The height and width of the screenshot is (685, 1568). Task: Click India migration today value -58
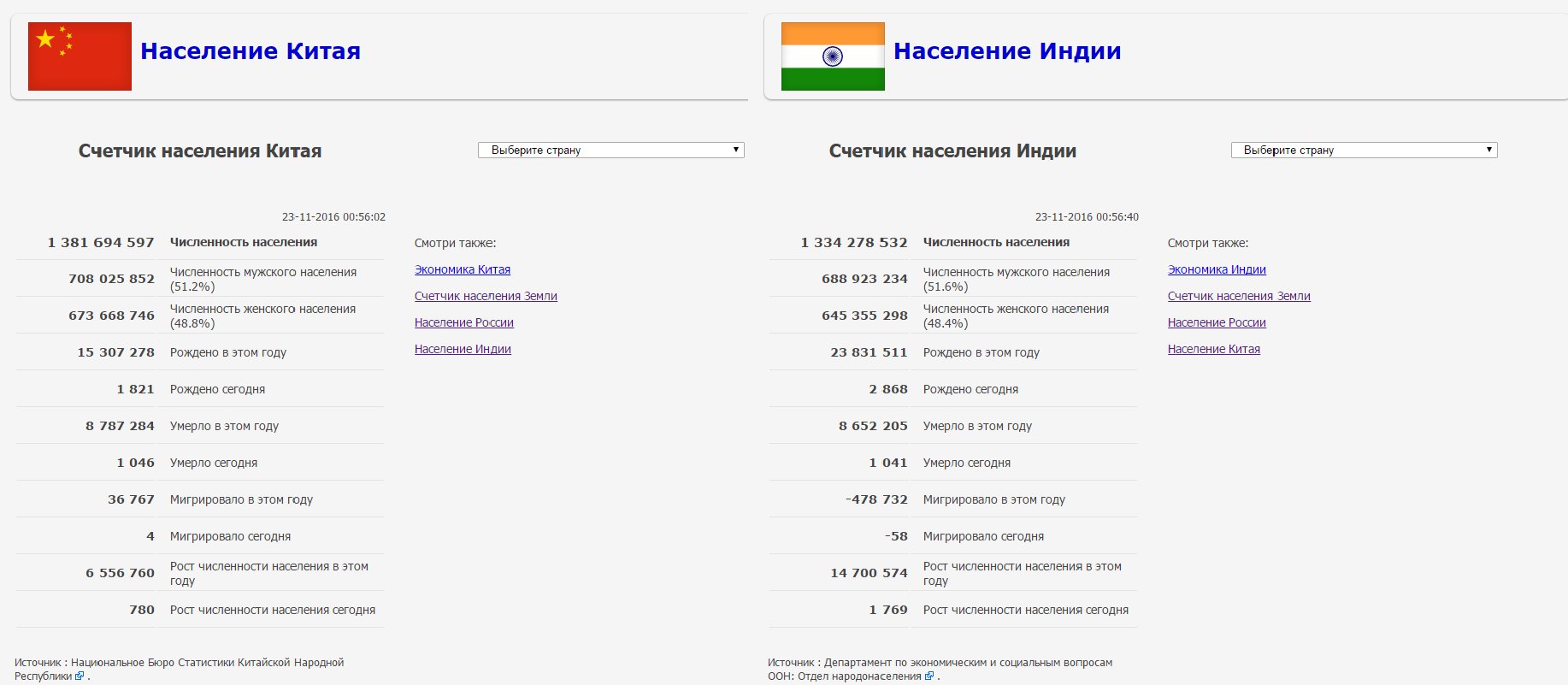(896, 536)
